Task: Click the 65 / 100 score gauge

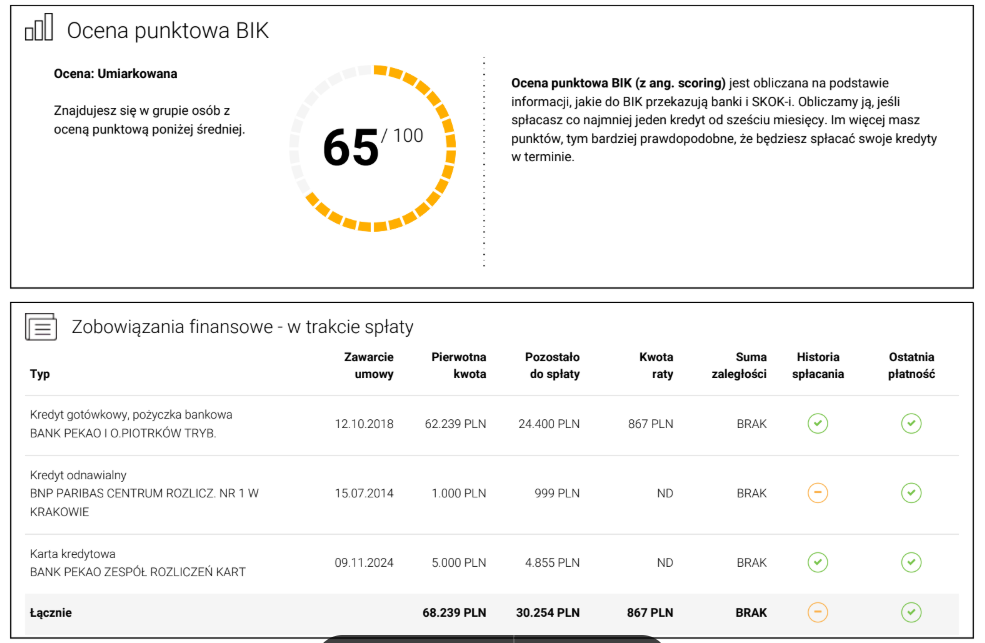Action: pyautogui.click(x=373, y=148)
